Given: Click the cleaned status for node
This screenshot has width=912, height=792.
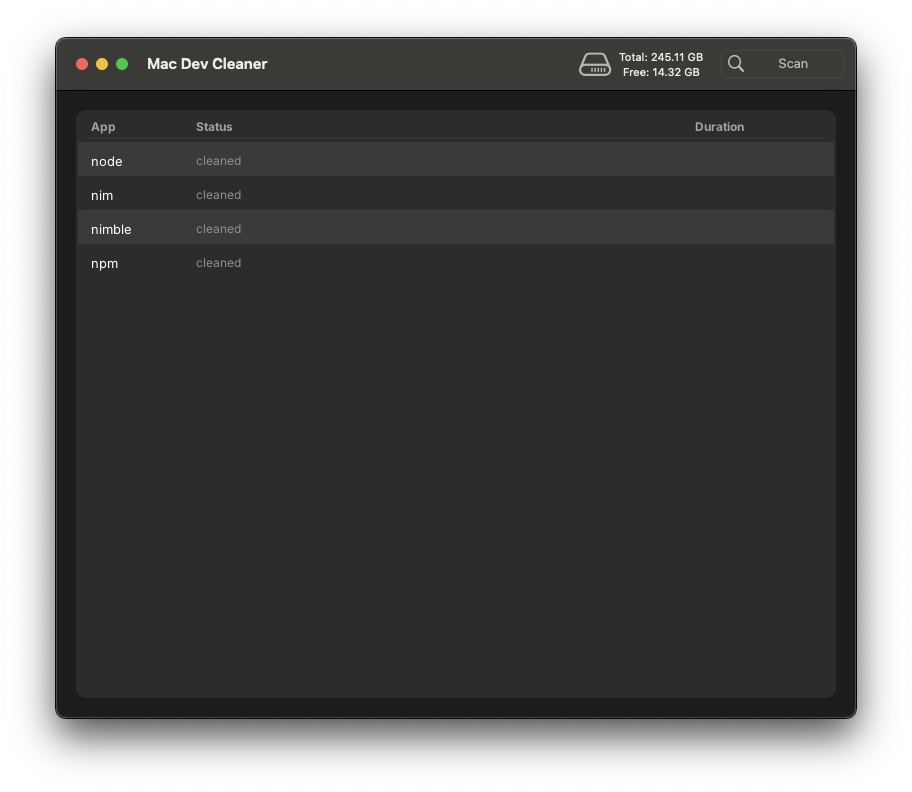Looking at the screenshot, I should coord(218,160).
